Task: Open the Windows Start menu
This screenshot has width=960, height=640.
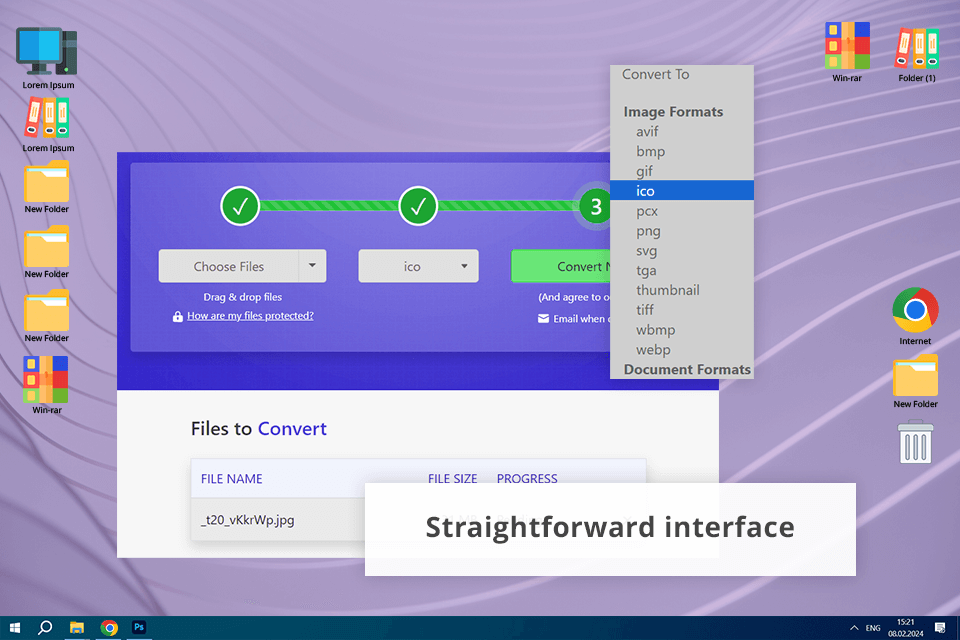Action: 15,628
